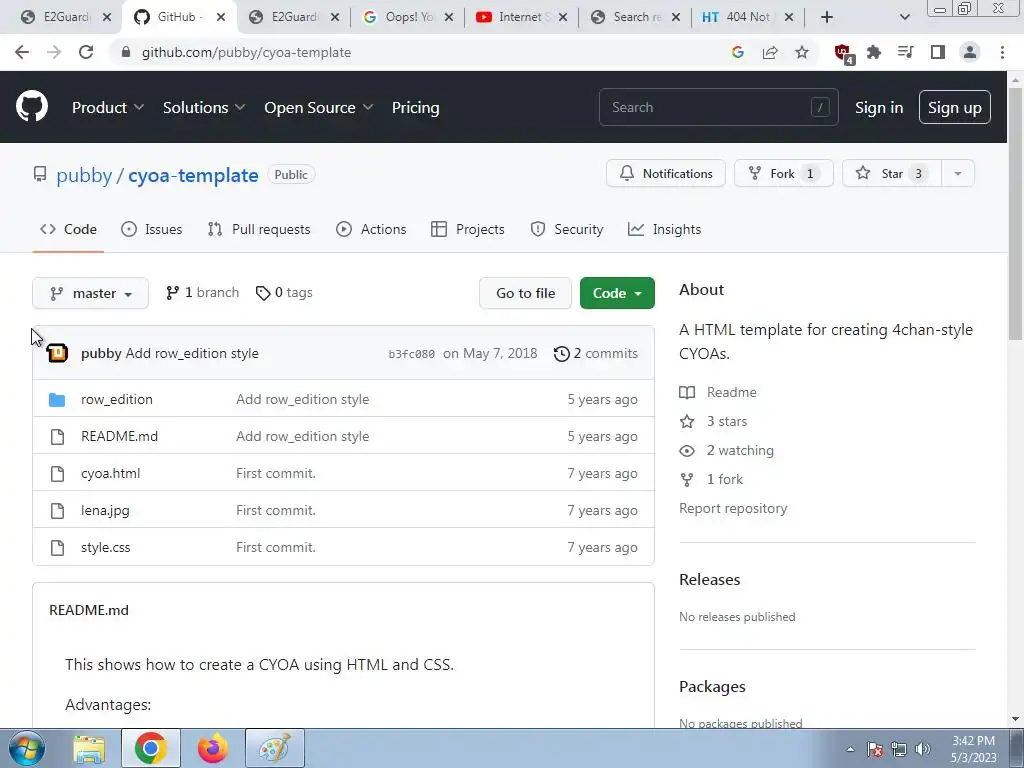Screen dimensions: 1024x768
Task: Star the repository
Action: (891, 174)
